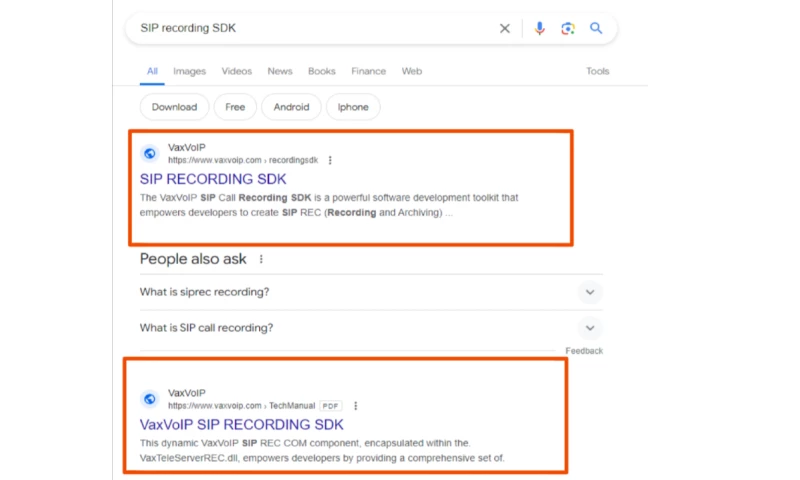Open the three-dot menu beside recordingsdk URL
Viewport: 800px width, 480px height.
point(330,160)
